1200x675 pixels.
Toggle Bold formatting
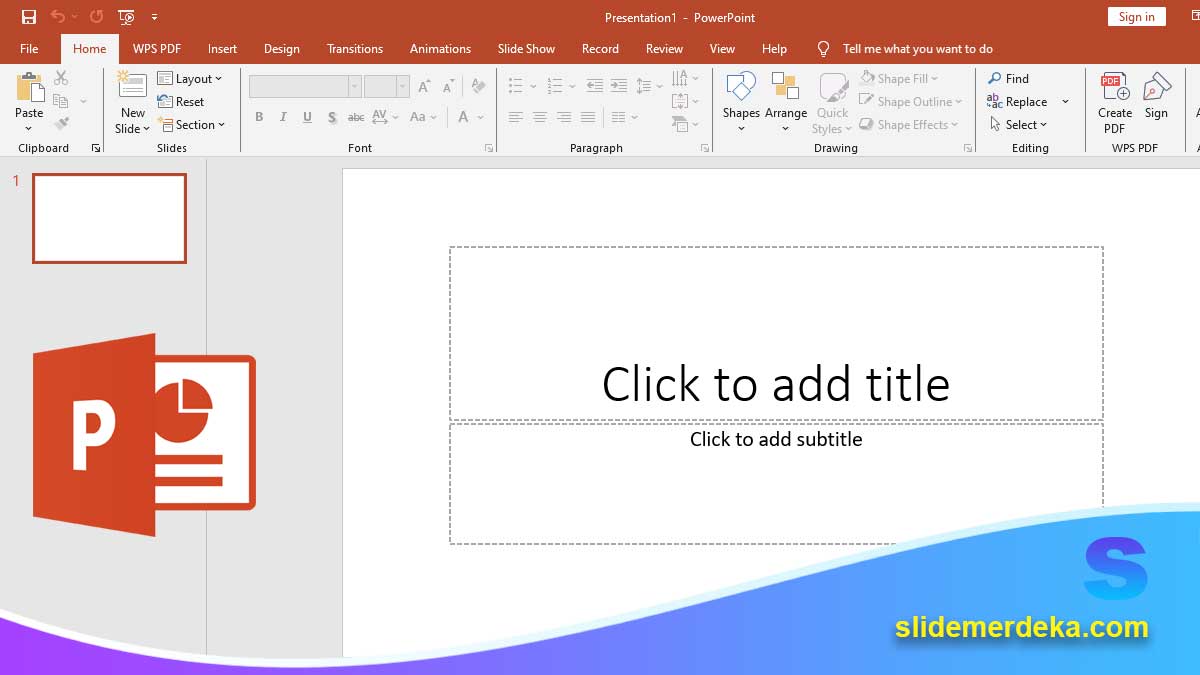point(259,117)
